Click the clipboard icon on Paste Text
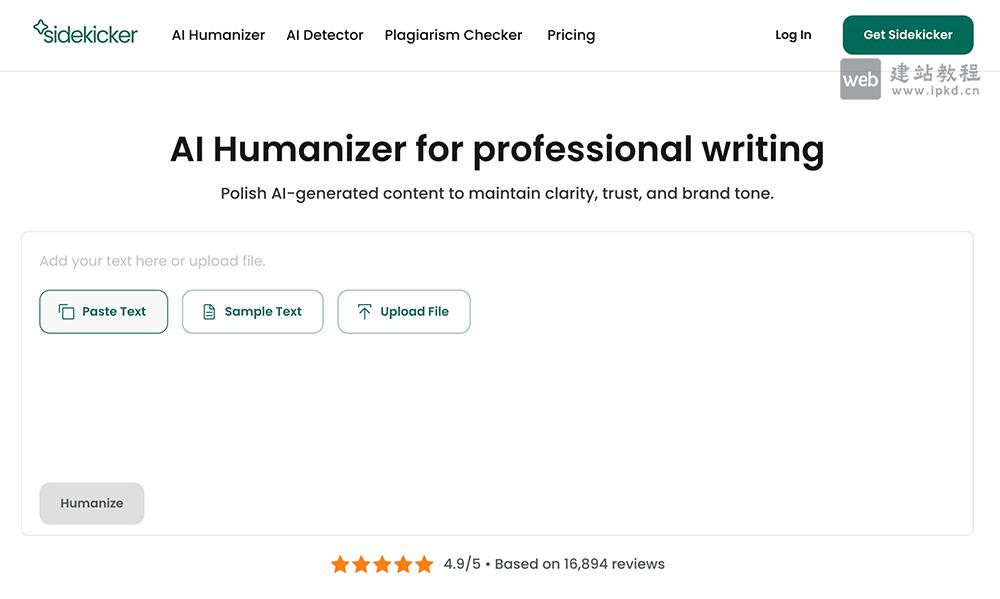Image resolution: width=1000 pixels, height=599 pixels. (x=68, y=311)
